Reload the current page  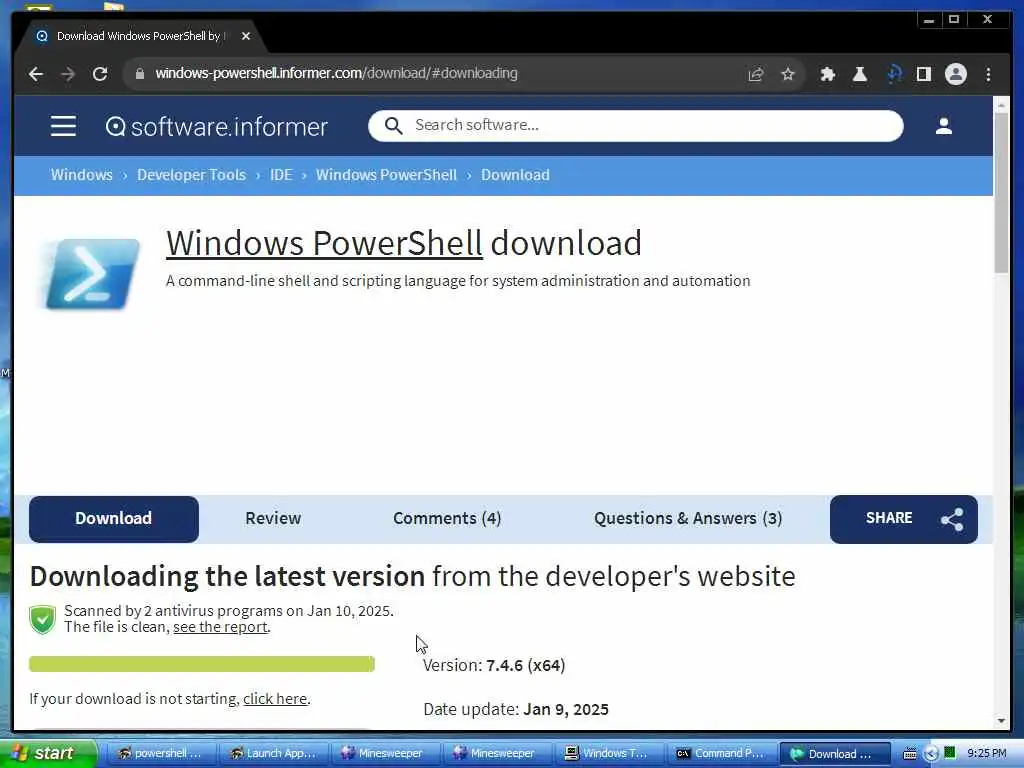[x=100, y=74]
